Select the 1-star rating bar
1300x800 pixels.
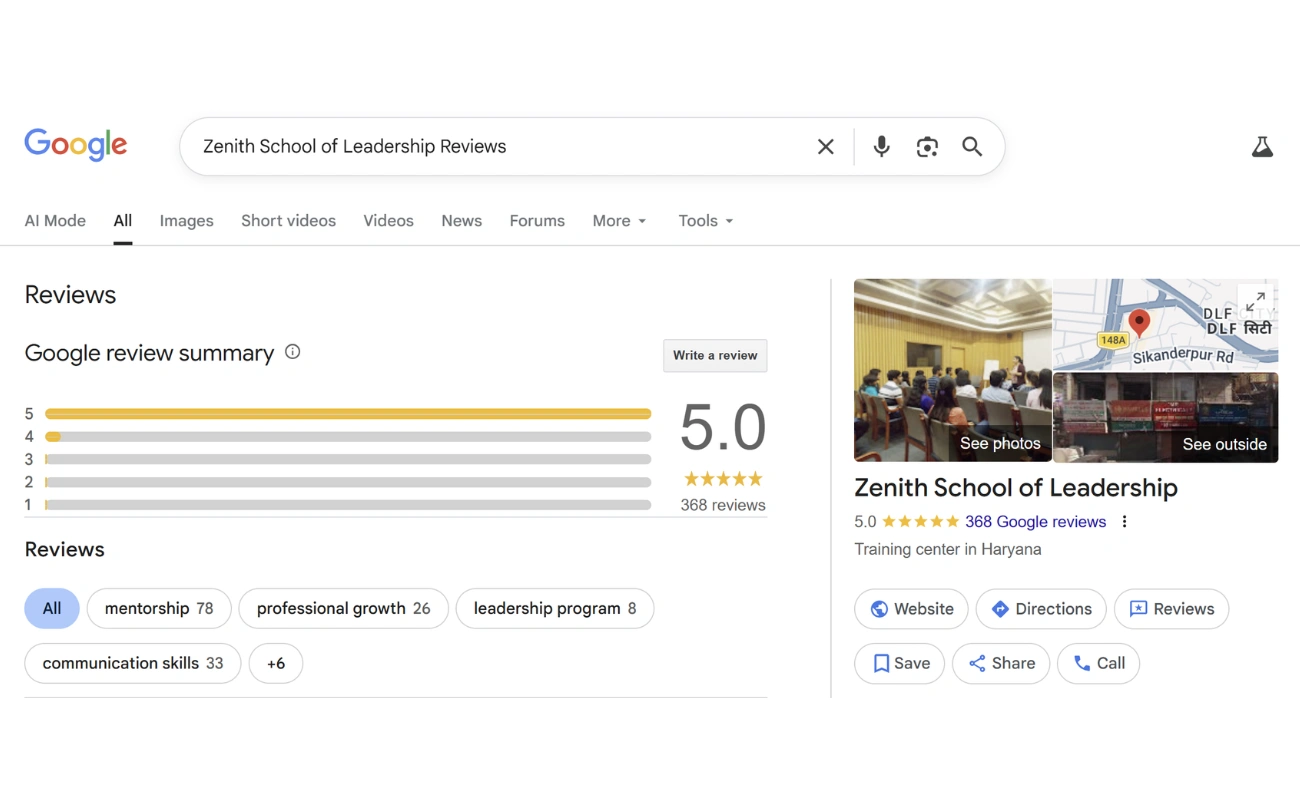348,505
